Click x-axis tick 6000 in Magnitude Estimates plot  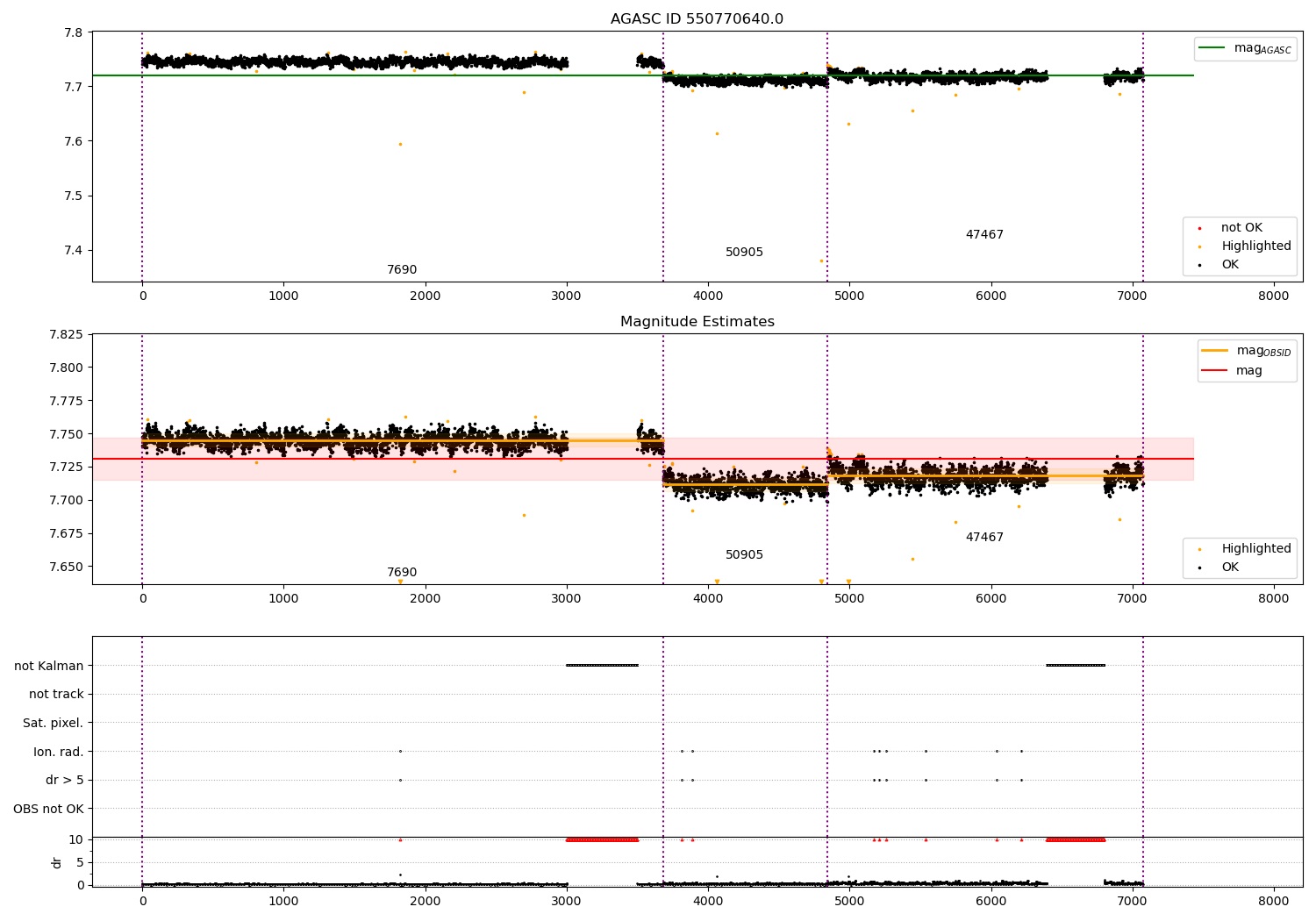pos(991,599)
